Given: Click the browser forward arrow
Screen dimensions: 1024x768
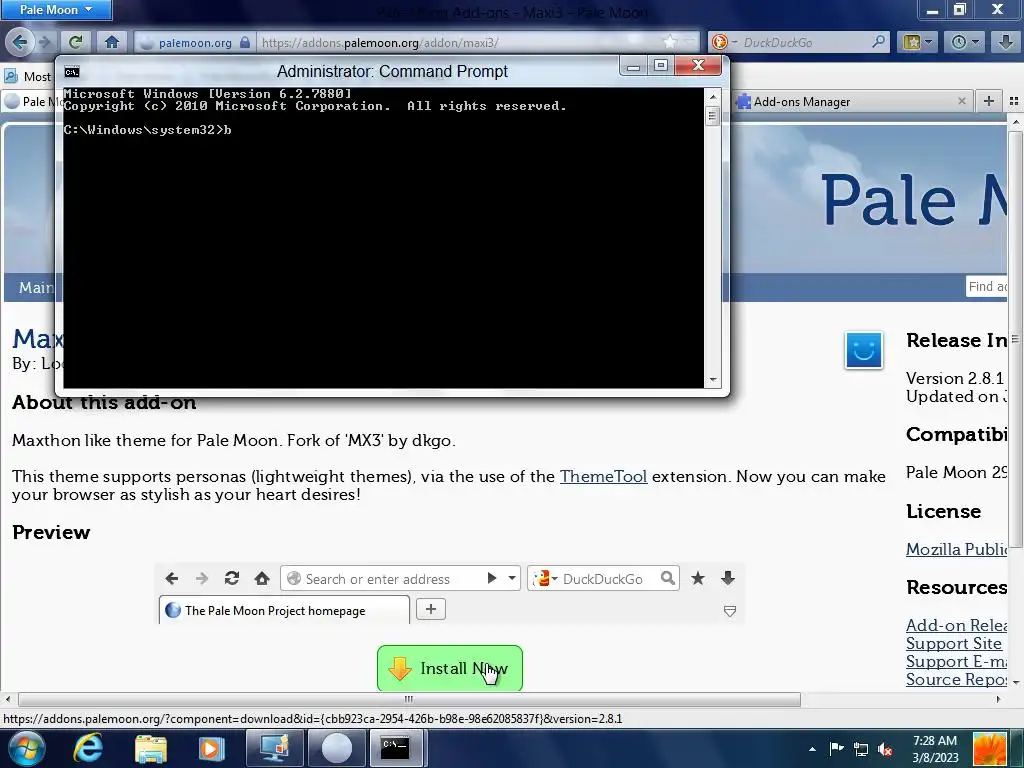Looking at the screenshot, I should 44,42.
